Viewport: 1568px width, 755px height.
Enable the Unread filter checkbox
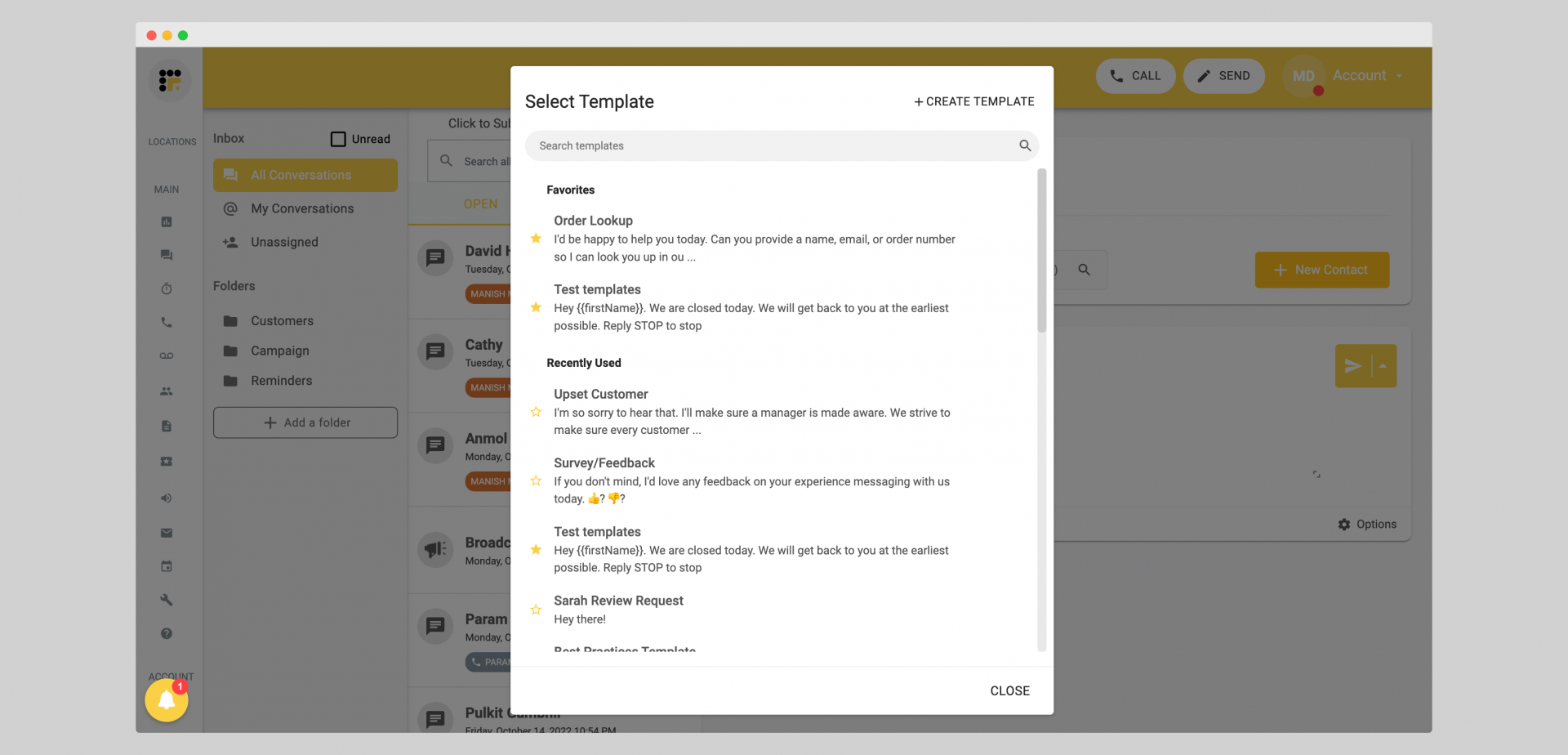tap(338, 139)
